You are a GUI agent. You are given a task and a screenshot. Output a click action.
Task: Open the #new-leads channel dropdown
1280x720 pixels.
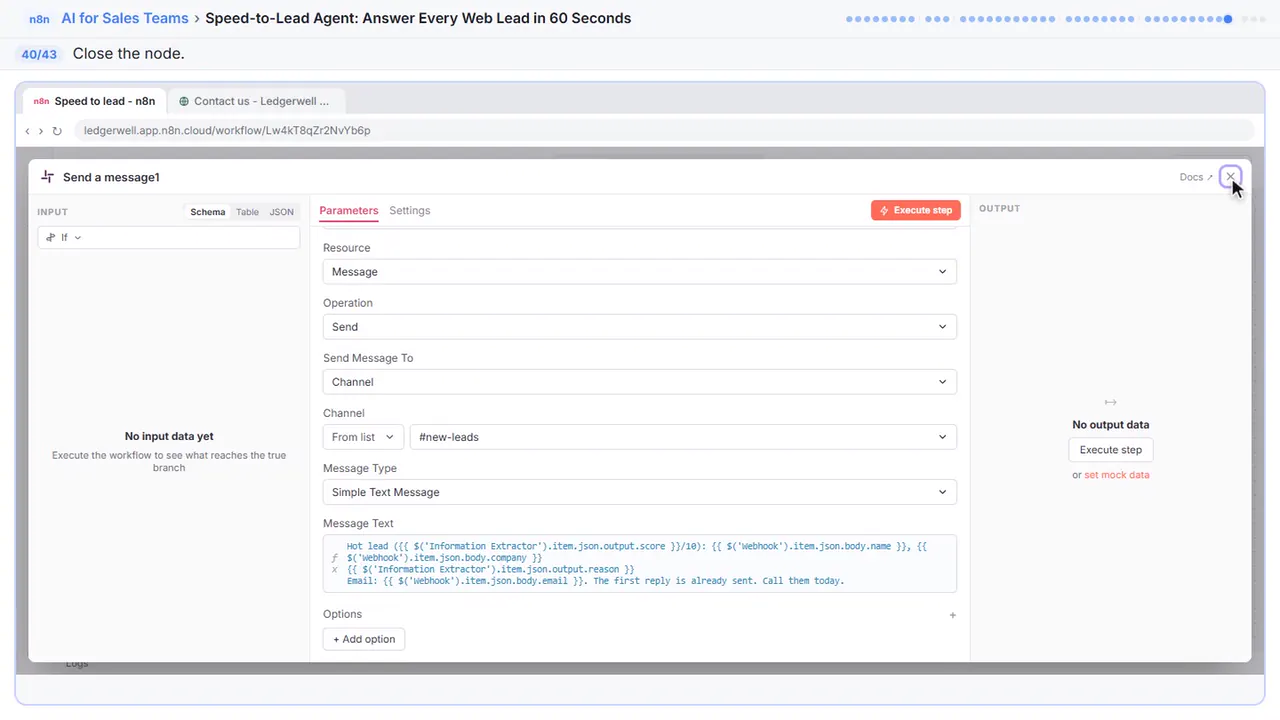click(x=683, y=437)
